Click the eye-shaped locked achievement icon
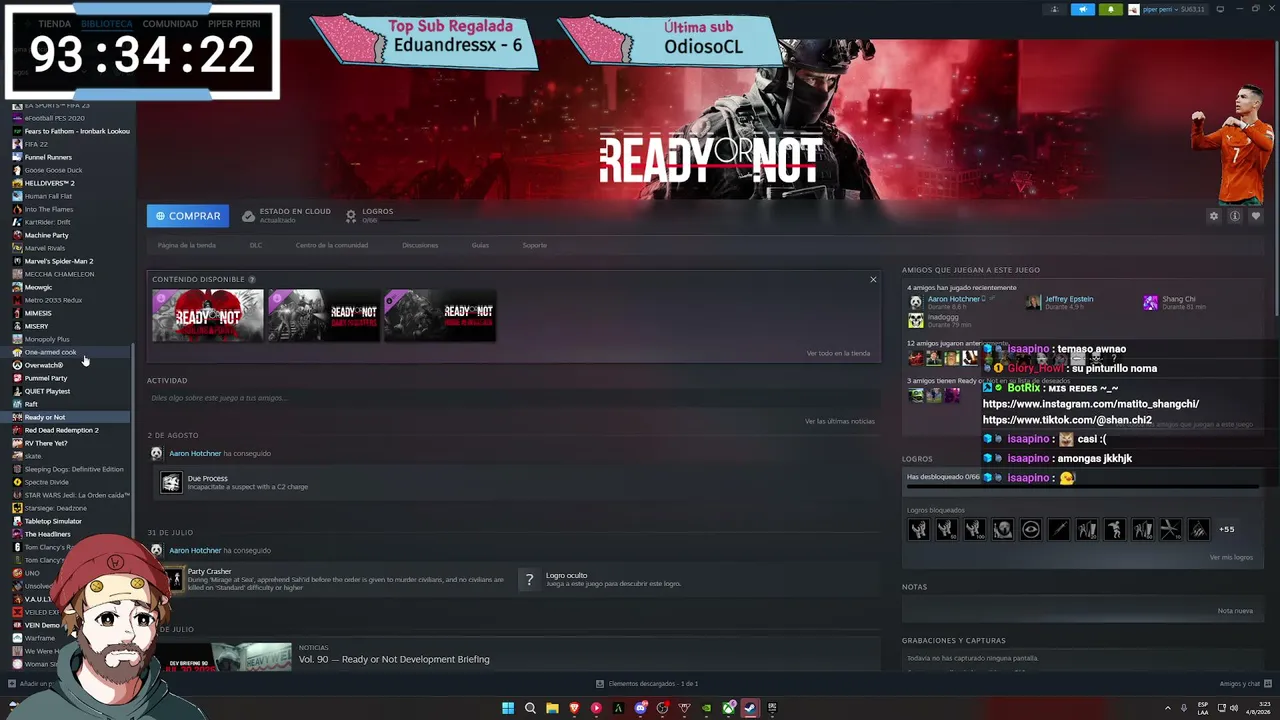1280x720 pixels. 1031,529
